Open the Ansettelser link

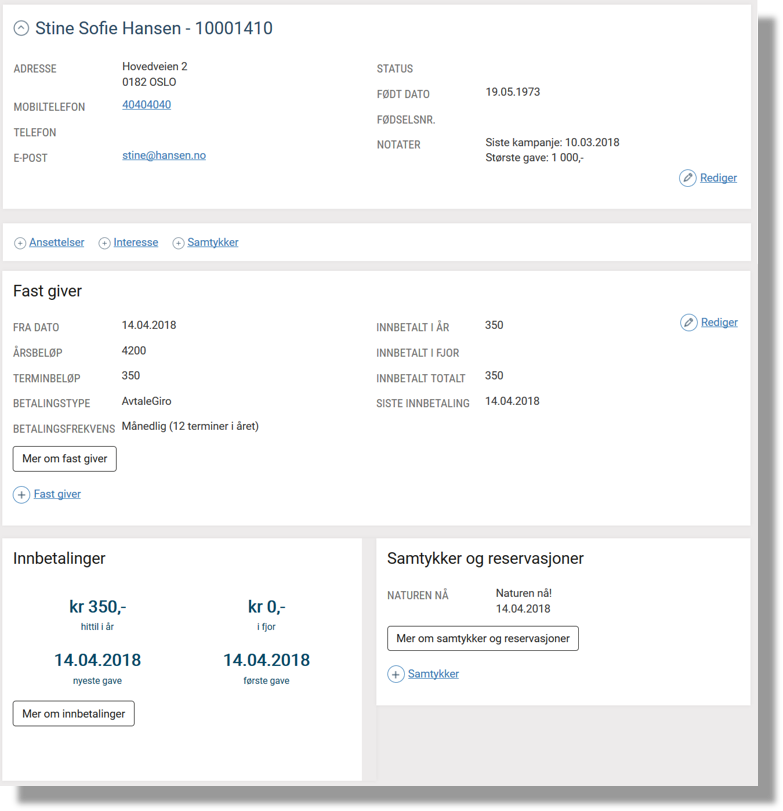point(56,242)
